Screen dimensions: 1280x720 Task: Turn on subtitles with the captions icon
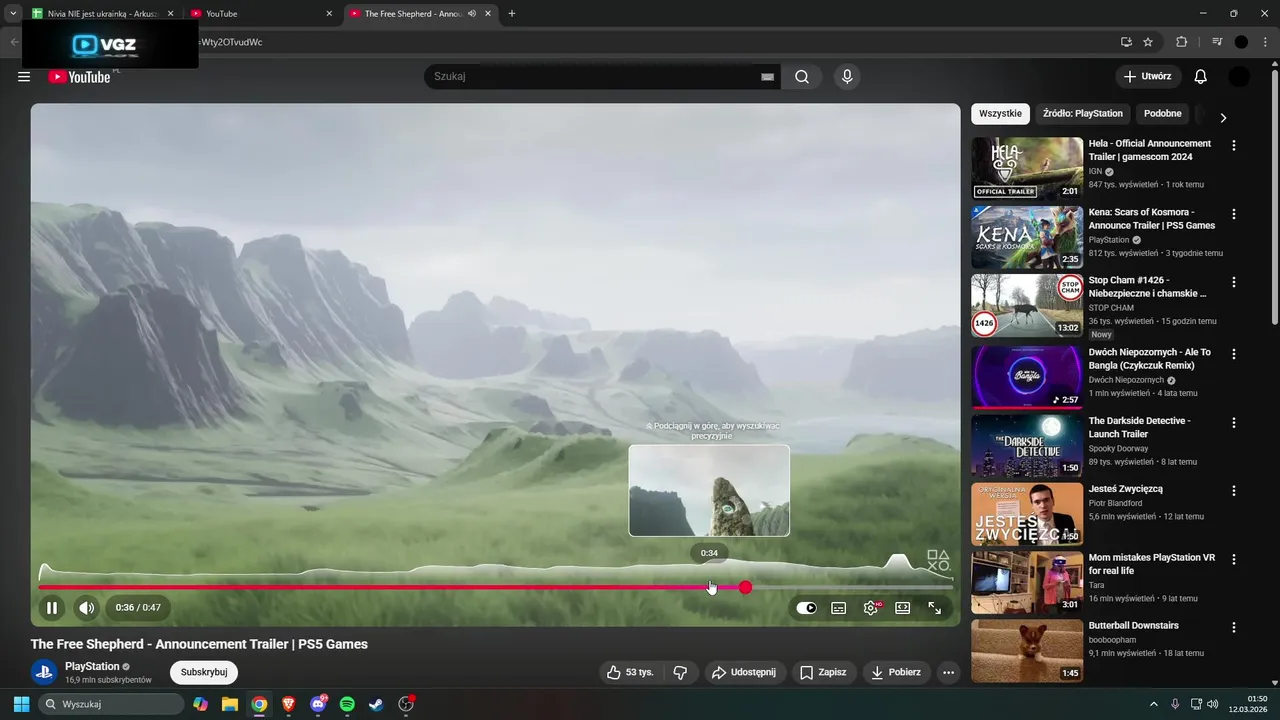pyautogui.click(x=839, y=608)
